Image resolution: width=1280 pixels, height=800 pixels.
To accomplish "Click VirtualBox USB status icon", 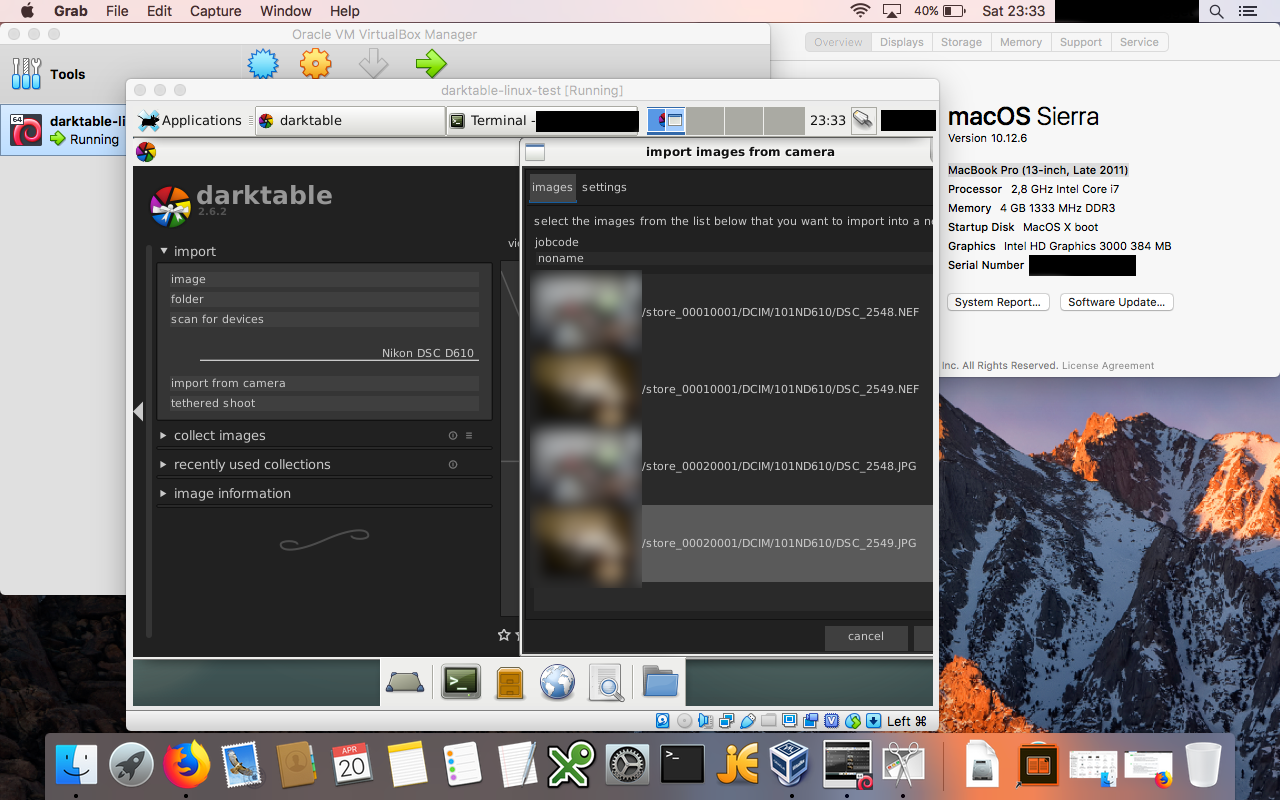I will click(x=748, y=721).
